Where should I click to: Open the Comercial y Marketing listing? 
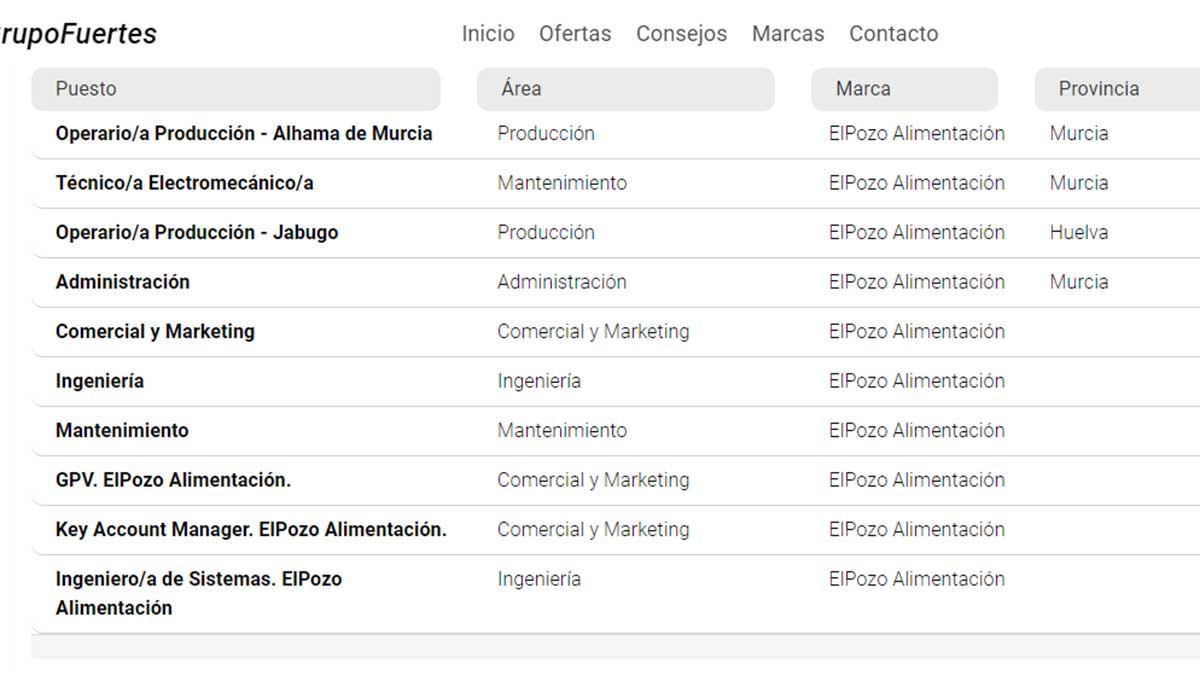(154, 331)
